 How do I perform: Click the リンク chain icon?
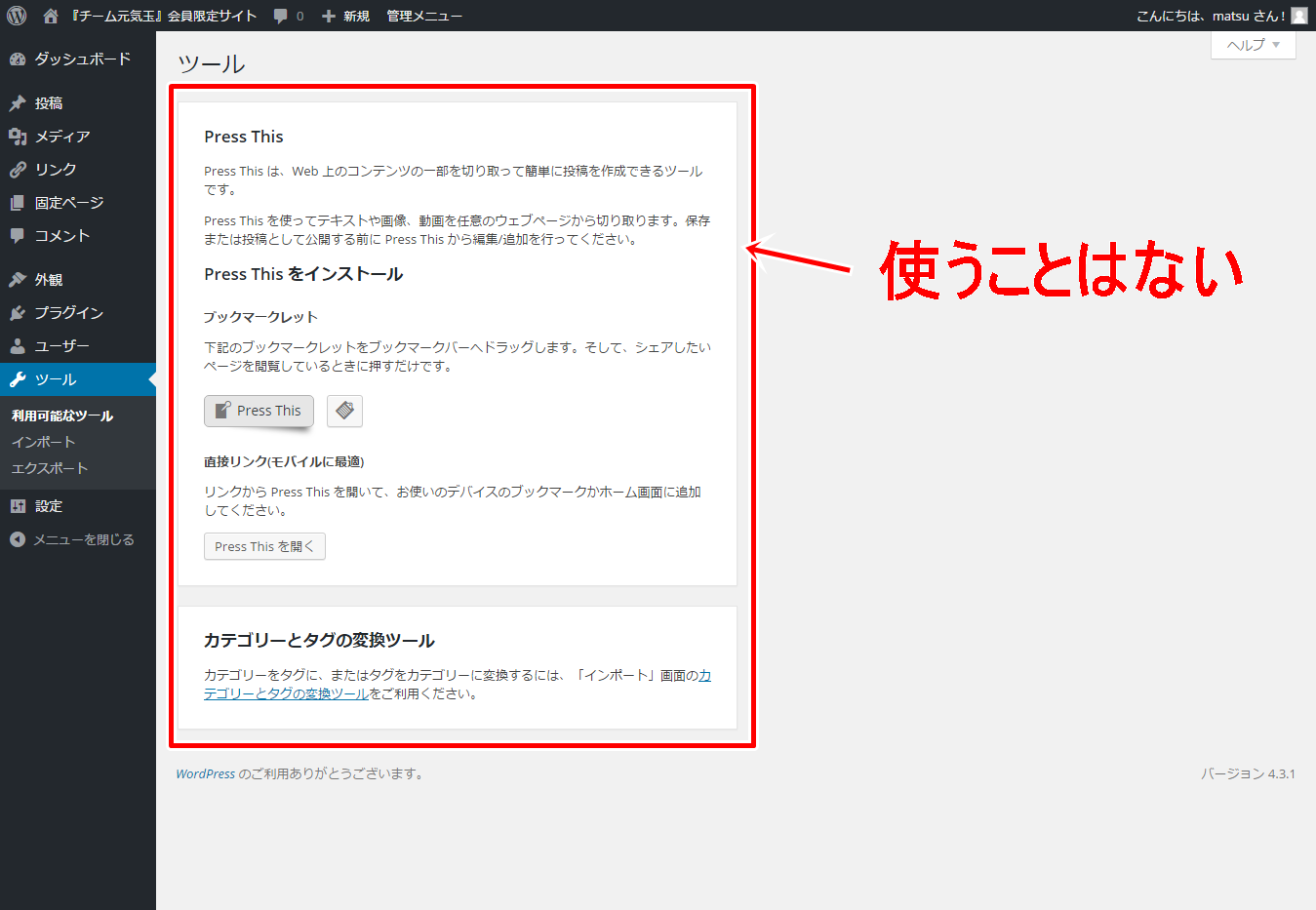point(18,170)
